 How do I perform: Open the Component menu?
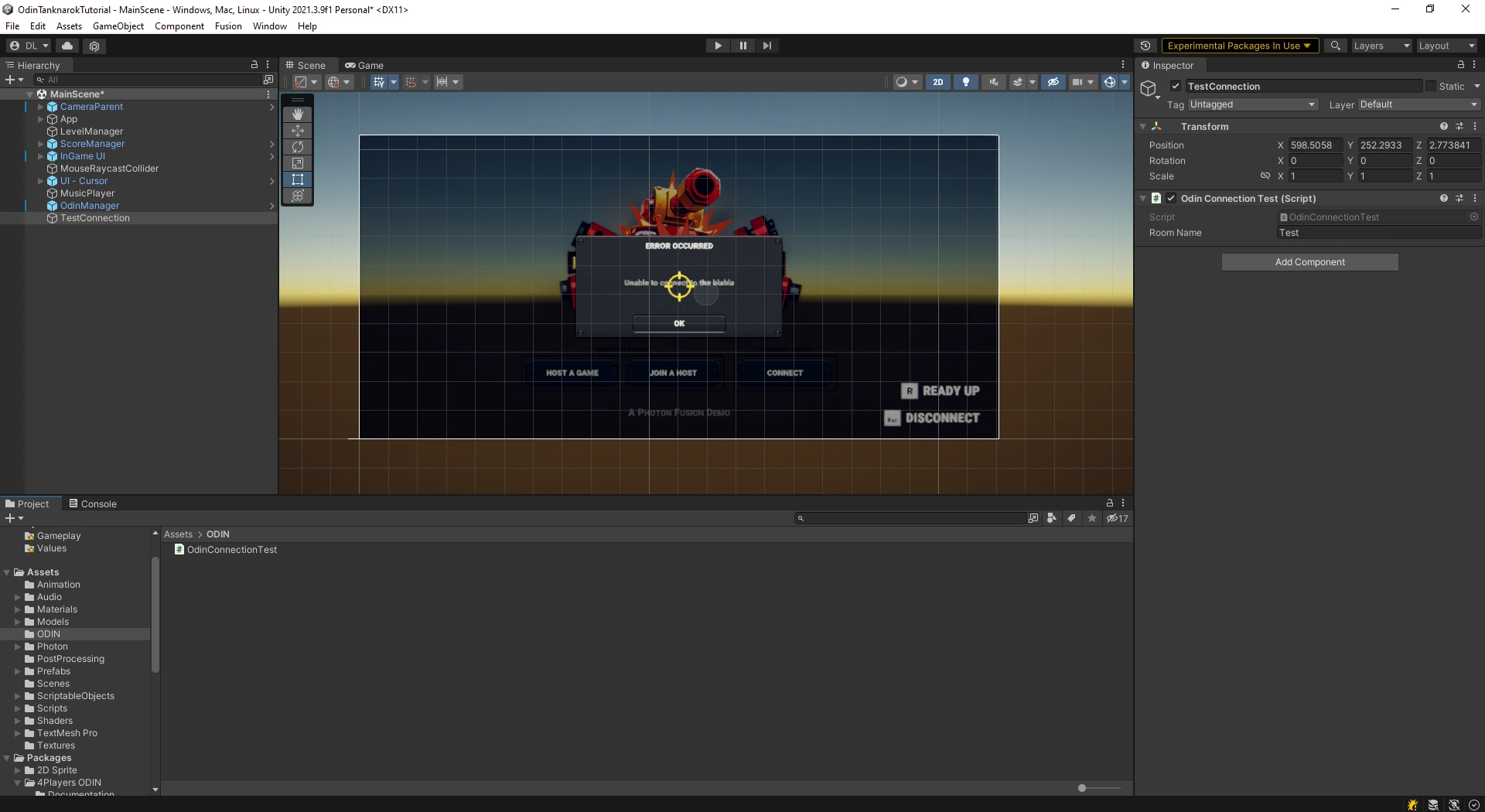click(179, 26)
